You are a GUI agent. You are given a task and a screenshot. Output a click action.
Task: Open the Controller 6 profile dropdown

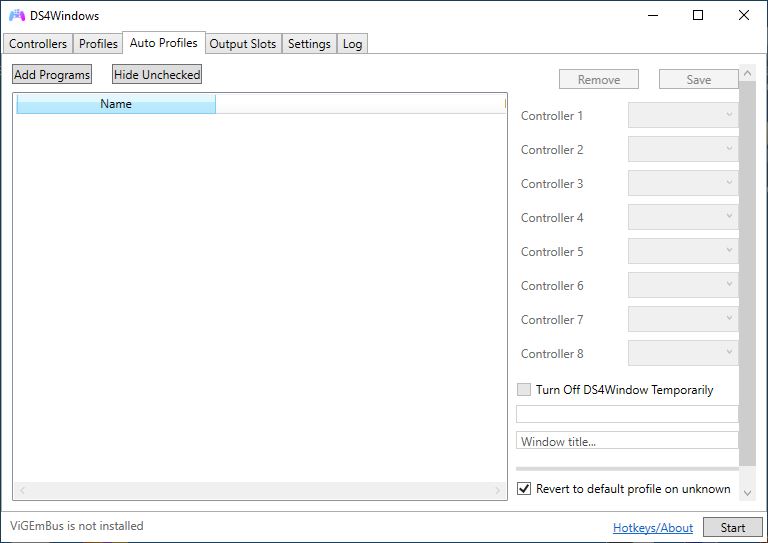click(683, 285)
